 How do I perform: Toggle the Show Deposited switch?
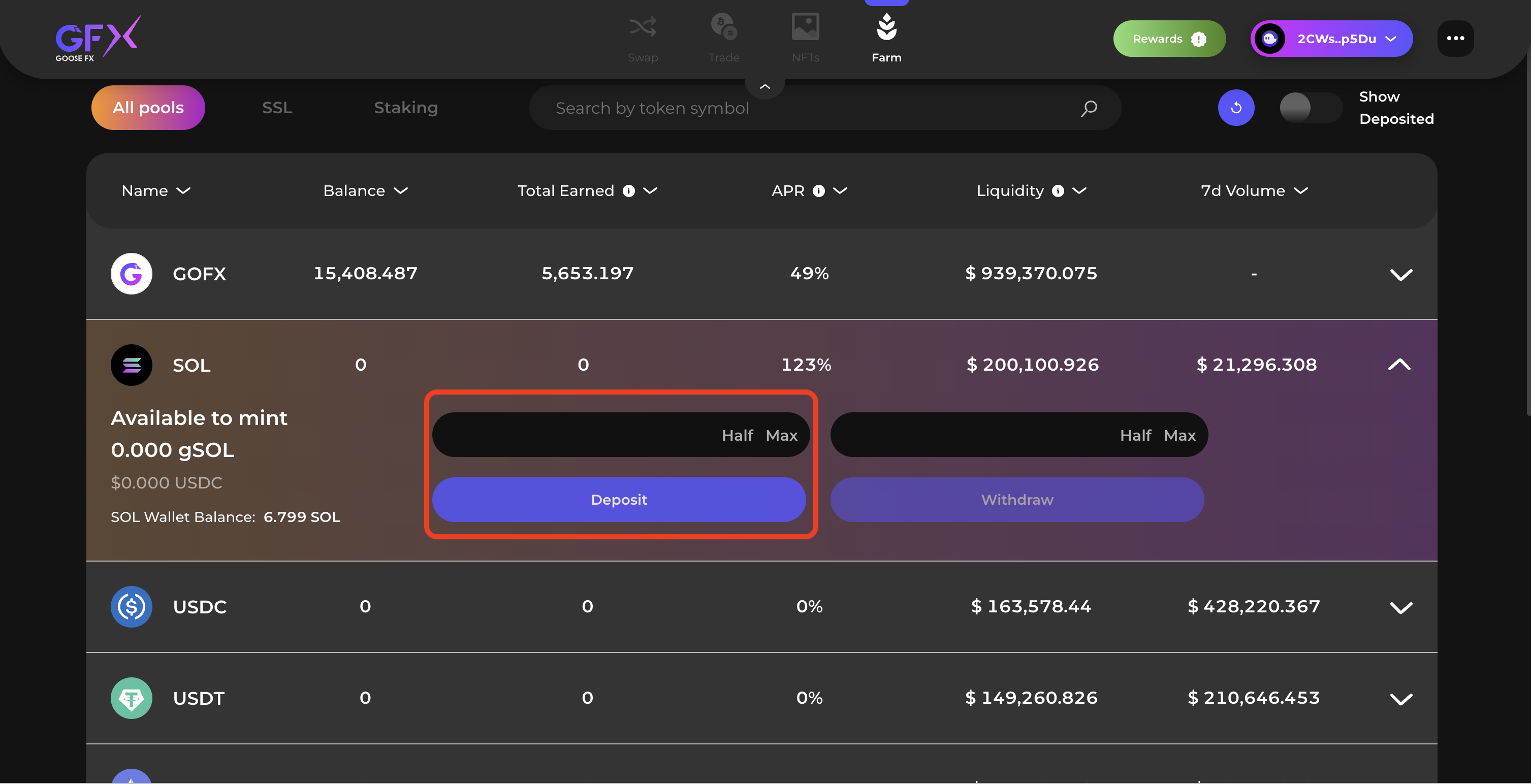(x=1310, y=108)
